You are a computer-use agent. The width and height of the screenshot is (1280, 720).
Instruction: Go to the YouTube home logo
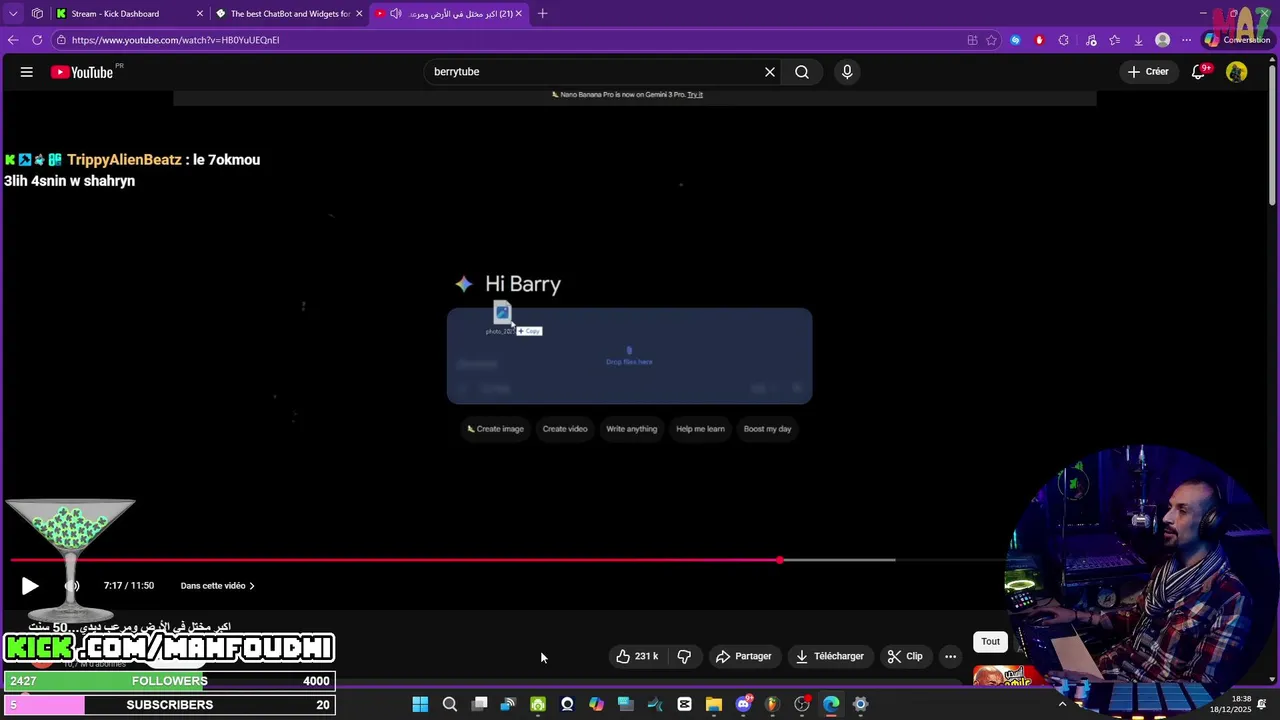(x=82, y=72)
